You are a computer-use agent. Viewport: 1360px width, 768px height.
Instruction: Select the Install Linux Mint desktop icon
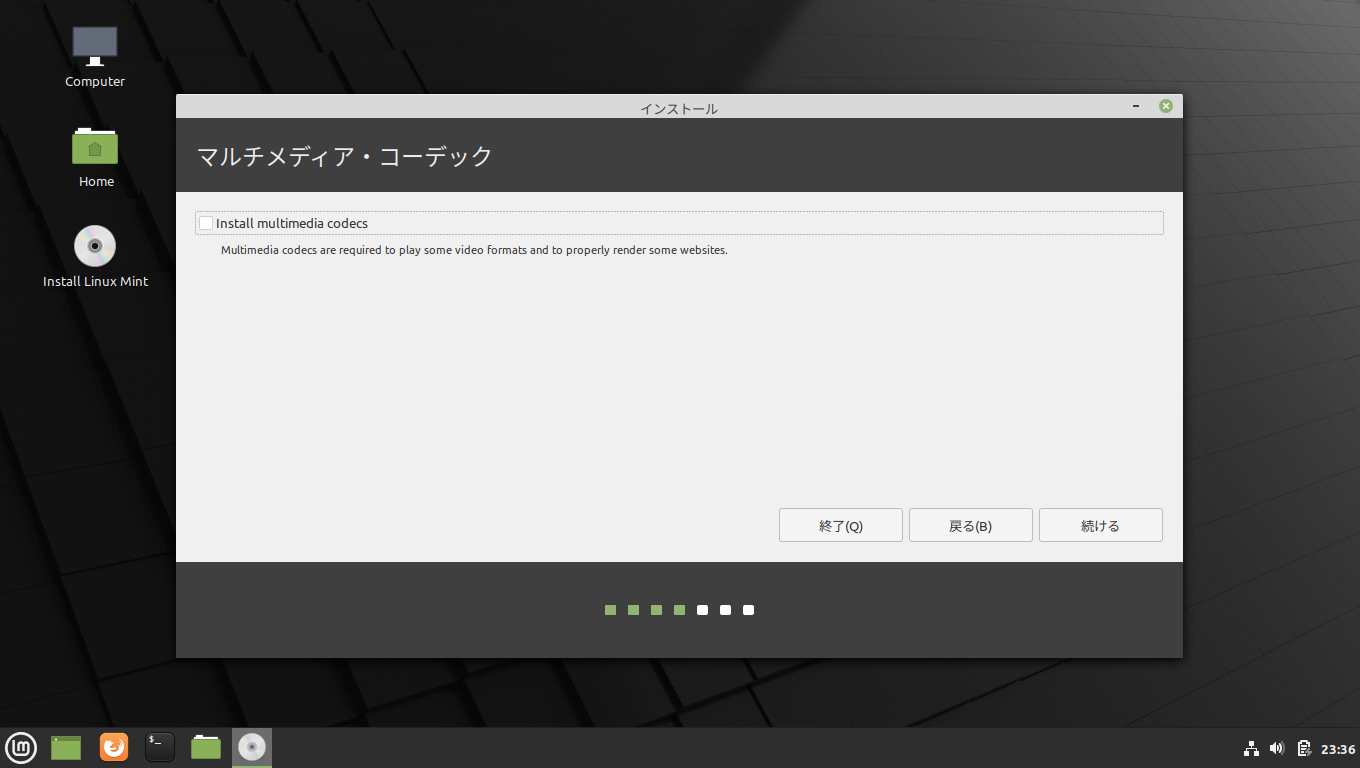click(95, 257)
